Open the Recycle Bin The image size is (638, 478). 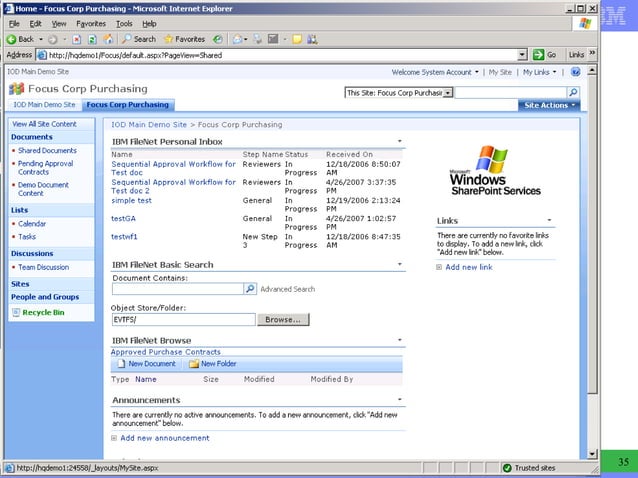(x=44, y=312)
